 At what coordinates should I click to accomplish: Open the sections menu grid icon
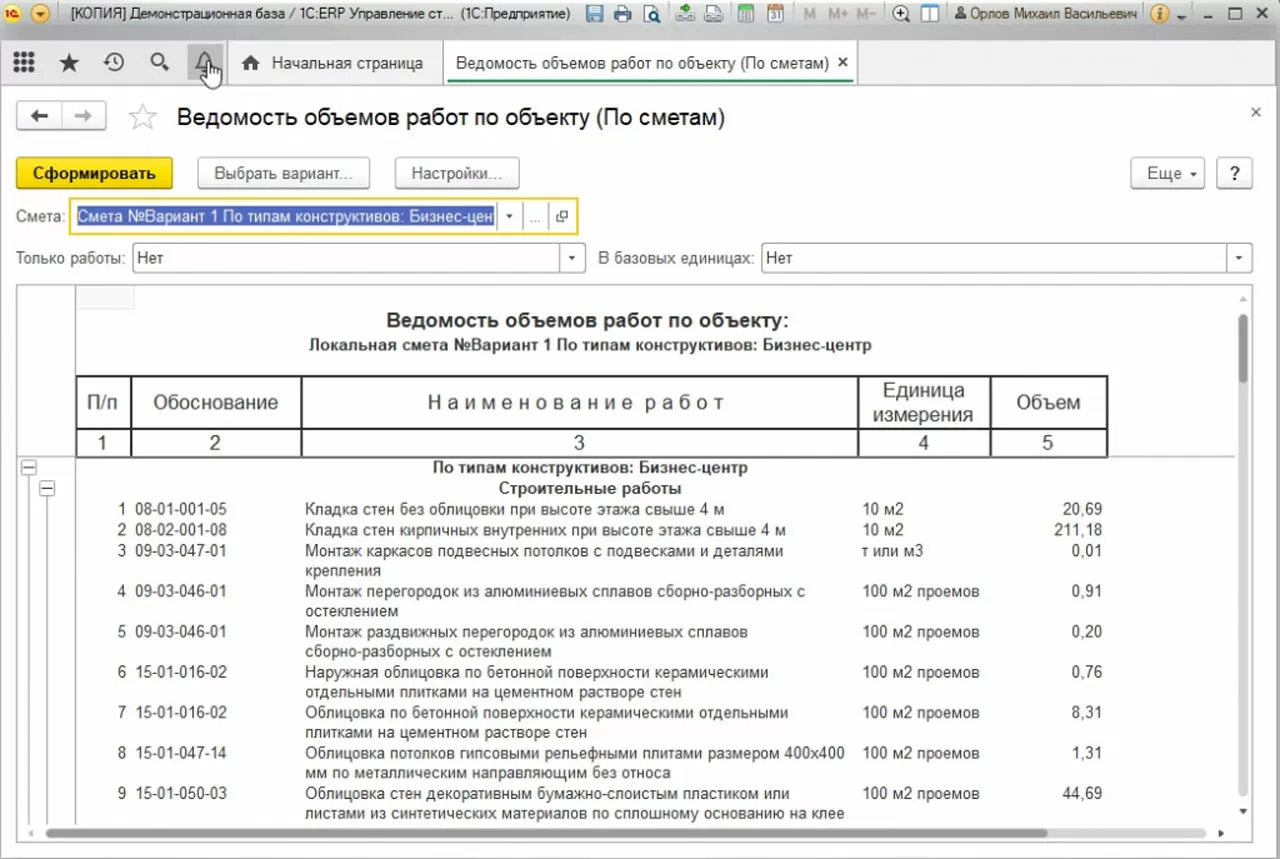click(x=24, y=63)
